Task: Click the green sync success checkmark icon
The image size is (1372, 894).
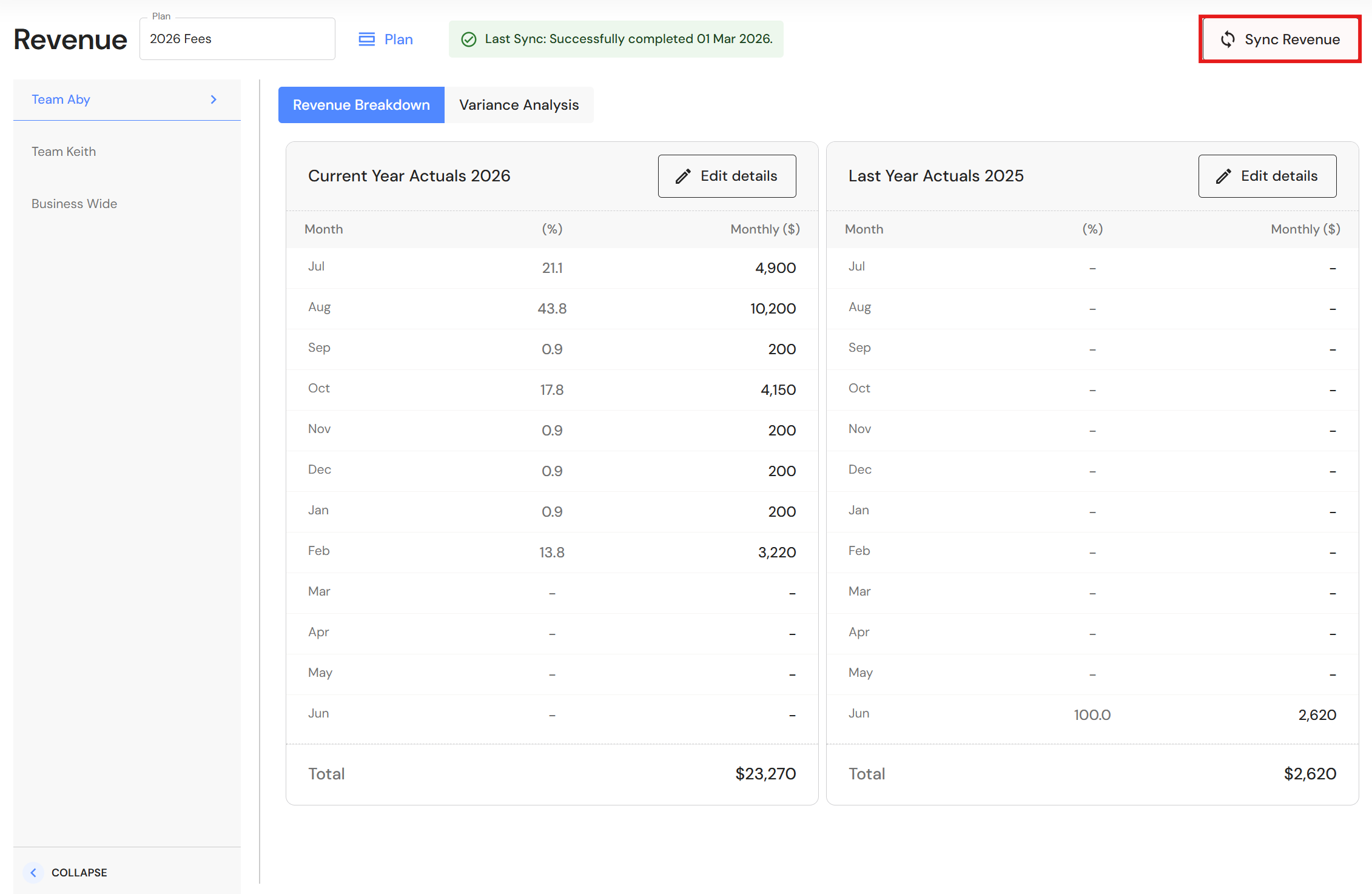Action: coord(469,39)
